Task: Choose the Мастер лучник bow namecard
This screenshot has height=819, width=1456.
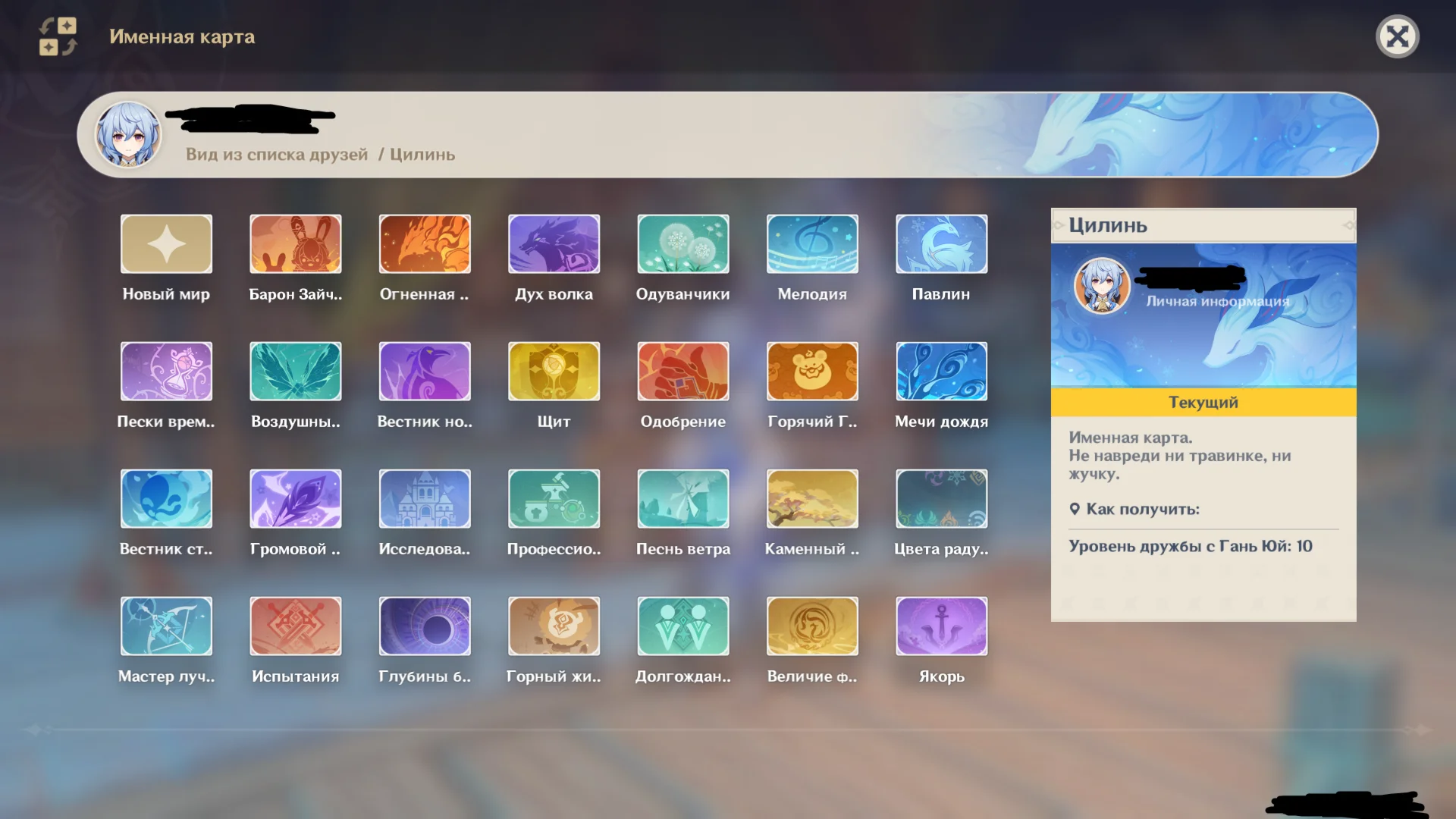Action: tap(166, 626)
